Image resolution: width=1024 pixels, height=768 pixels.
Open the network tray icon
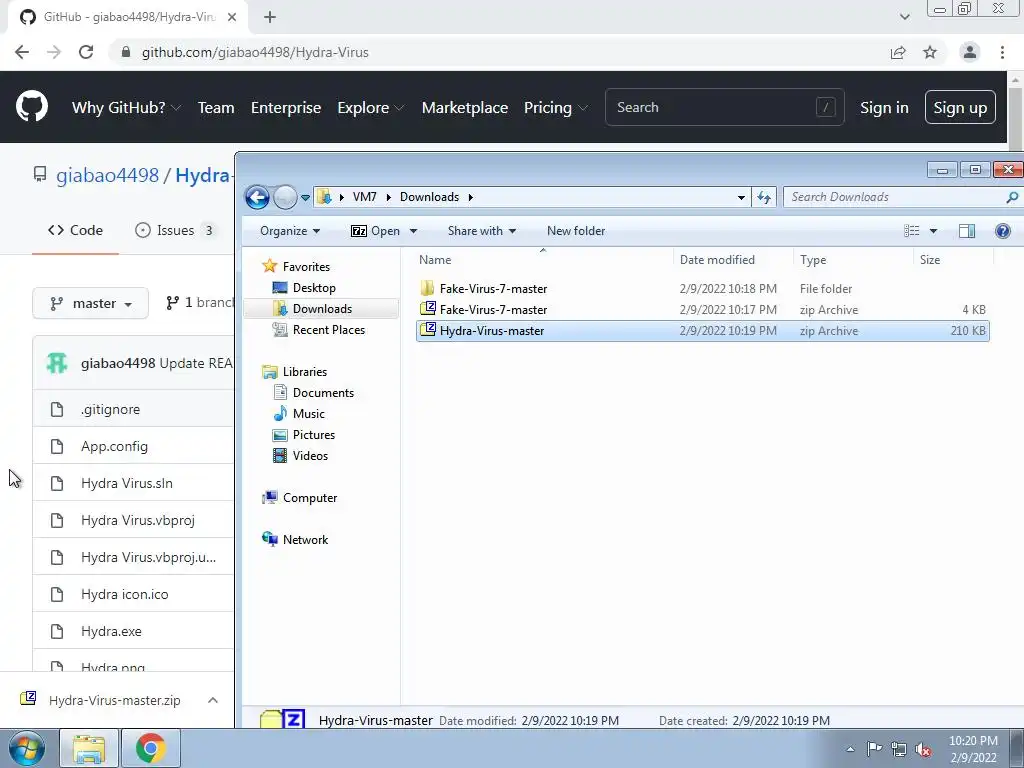tap(899, 749)
